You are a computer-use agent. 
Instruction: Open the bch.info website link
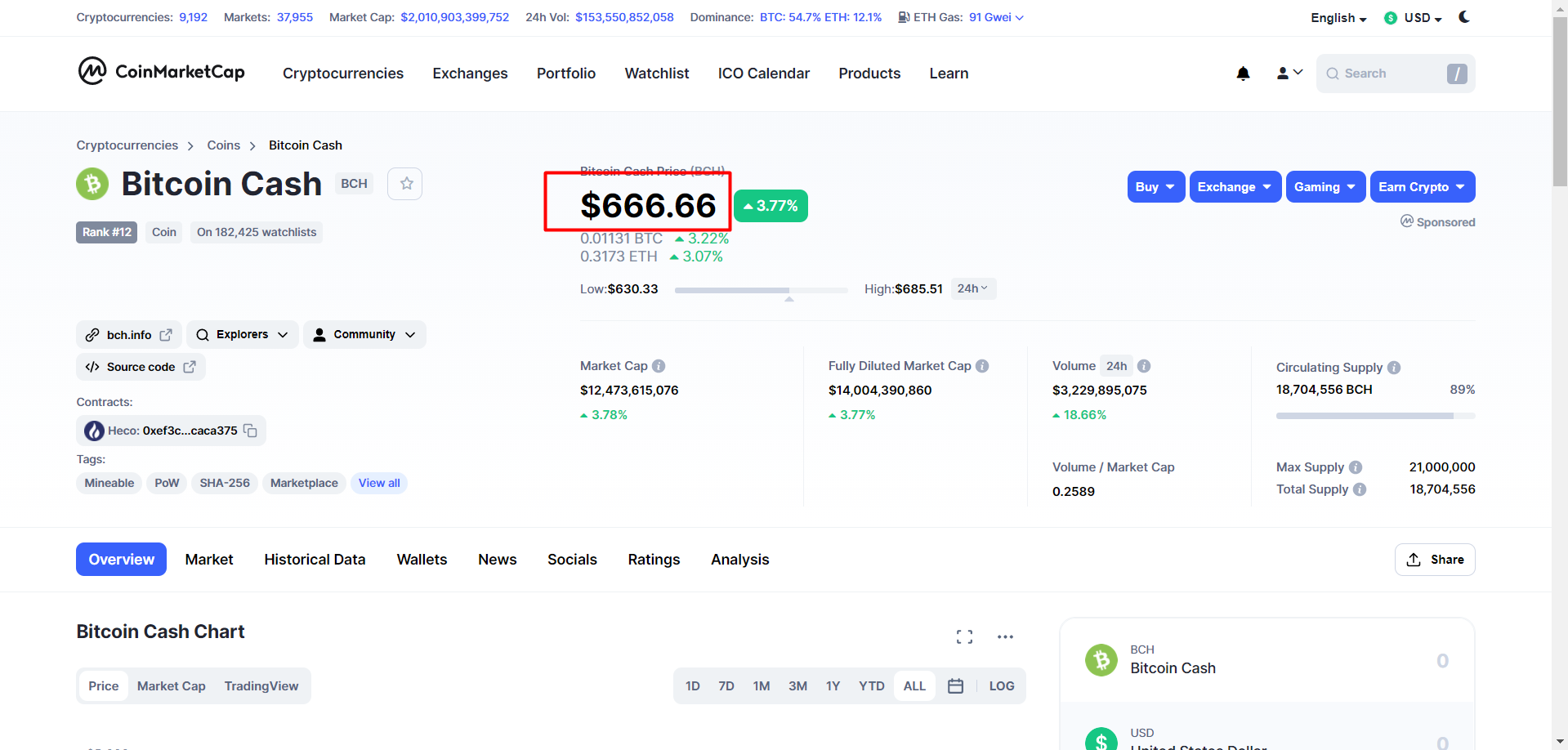coord(129,335)
